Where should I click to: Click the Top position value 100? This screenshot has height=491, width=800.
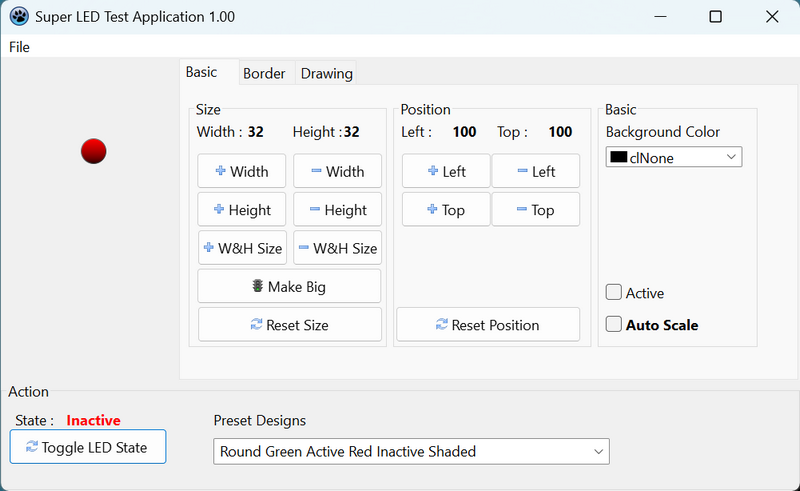coord(560,132)
